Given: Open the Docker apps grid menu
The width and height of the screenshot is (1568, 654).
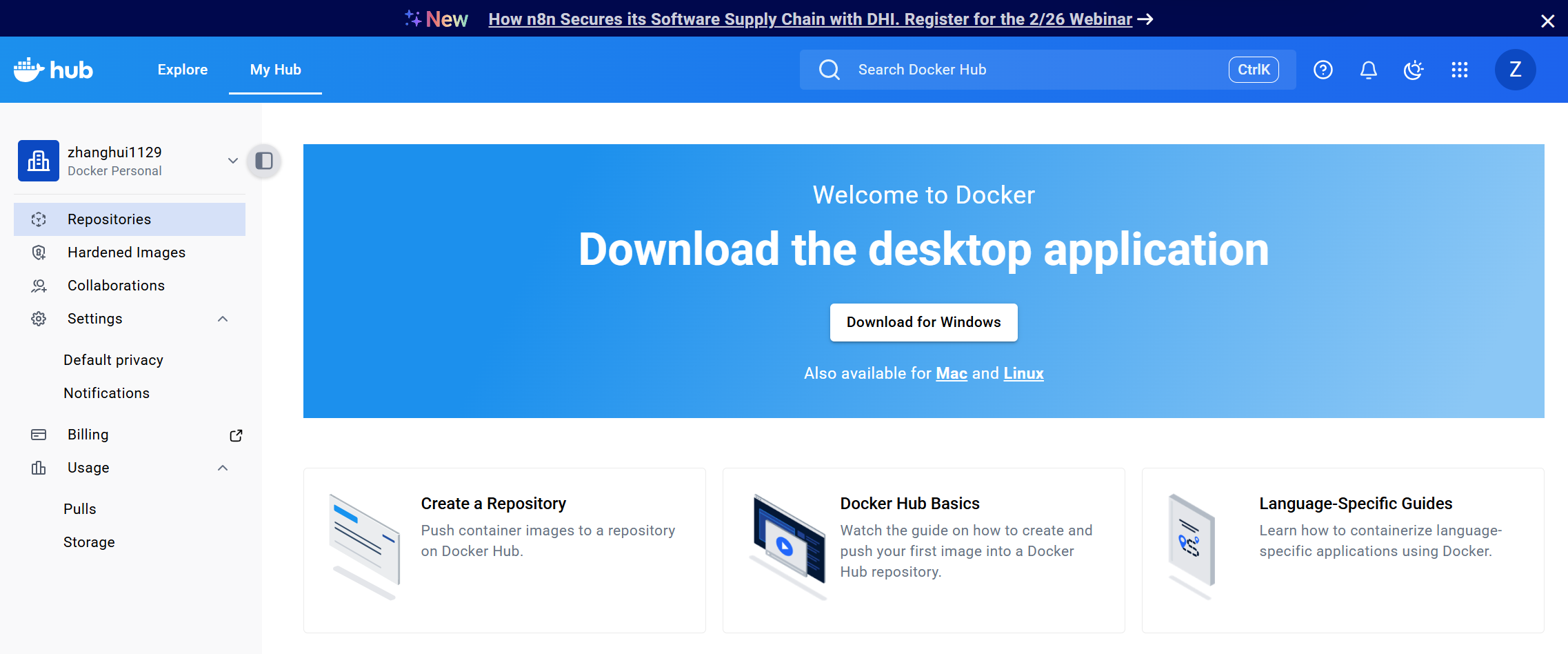Looking at the screenshot, I should pyautogui.click(x=1459, y=70).
